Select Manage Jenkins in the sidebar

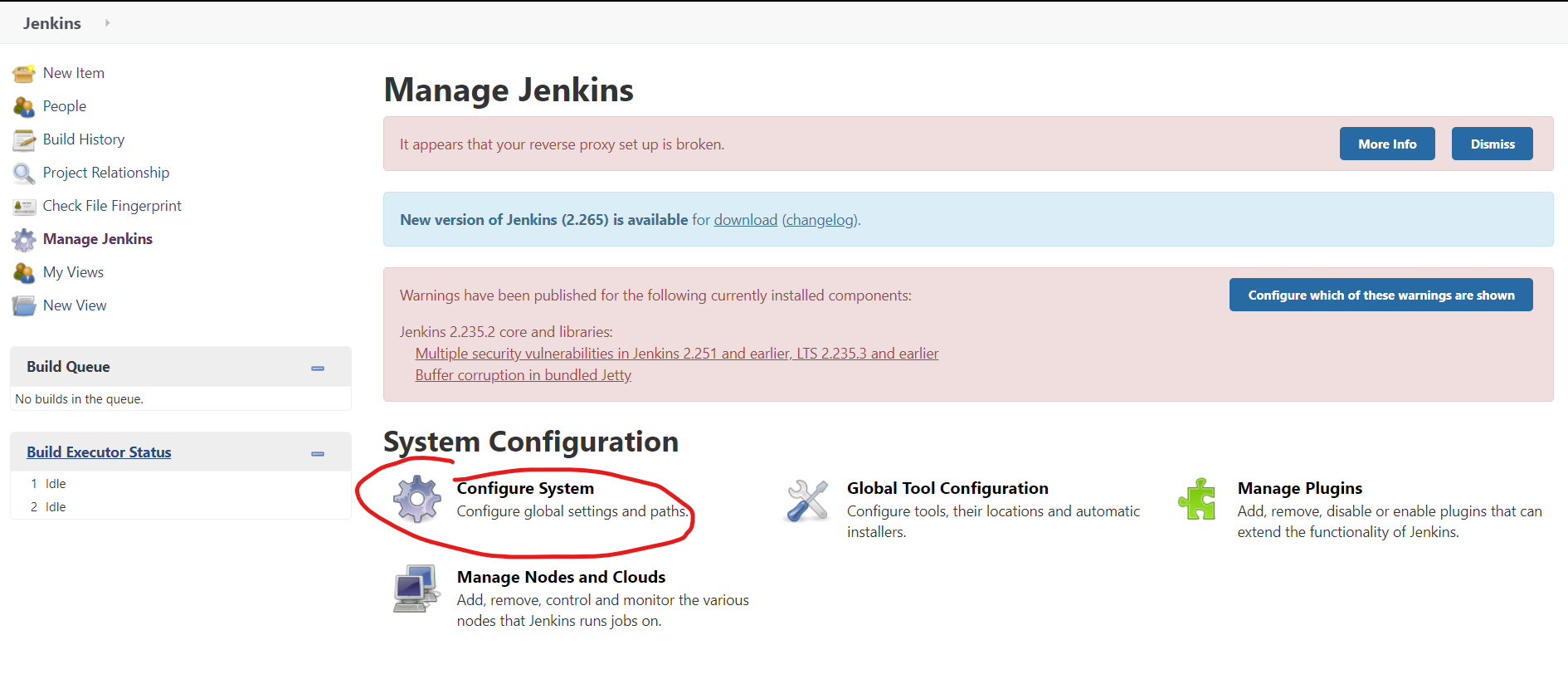click(98, 239)
